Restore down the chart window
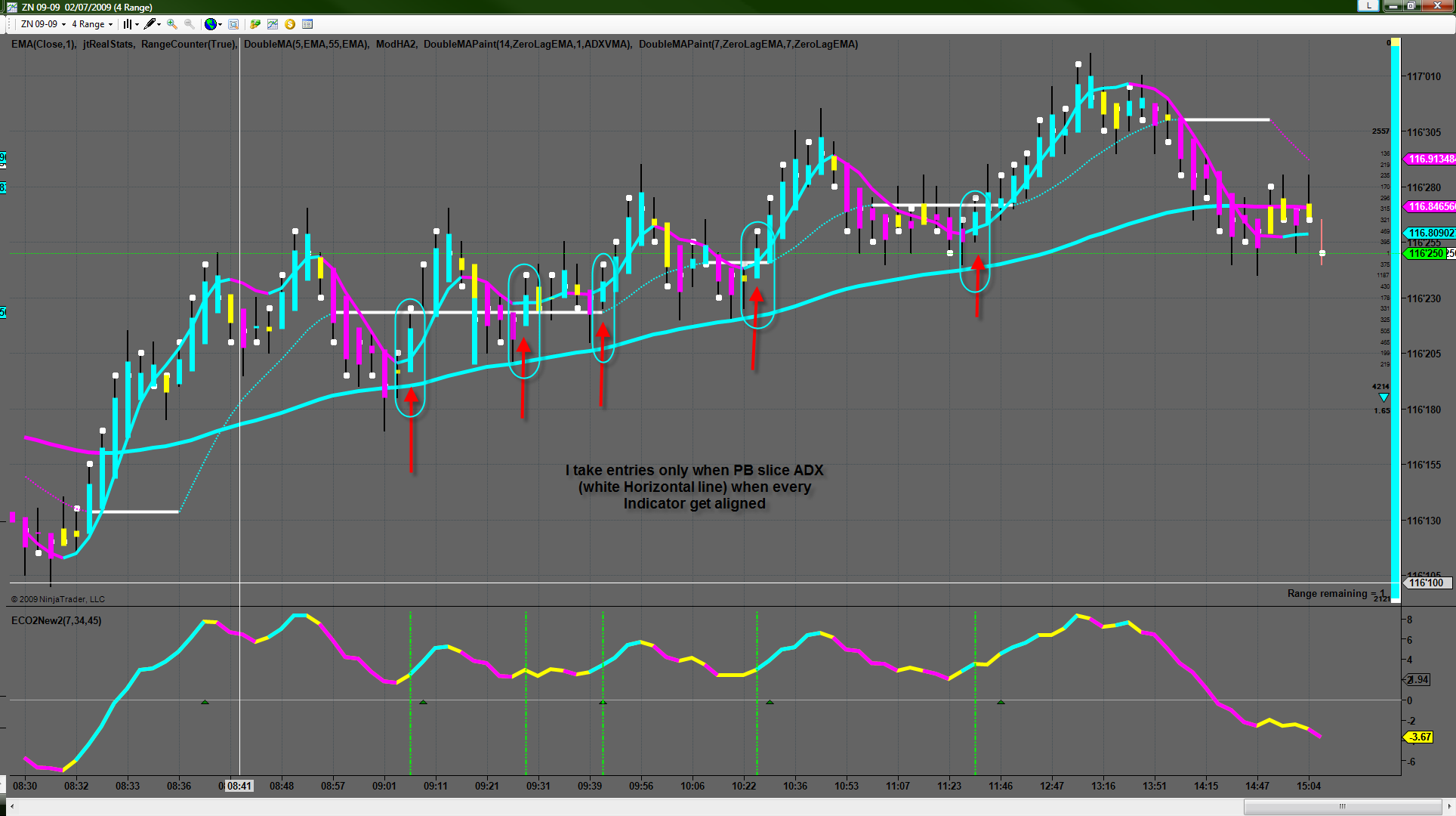Viewport: 1456px width, 816px height. (x=1411, y=6)
